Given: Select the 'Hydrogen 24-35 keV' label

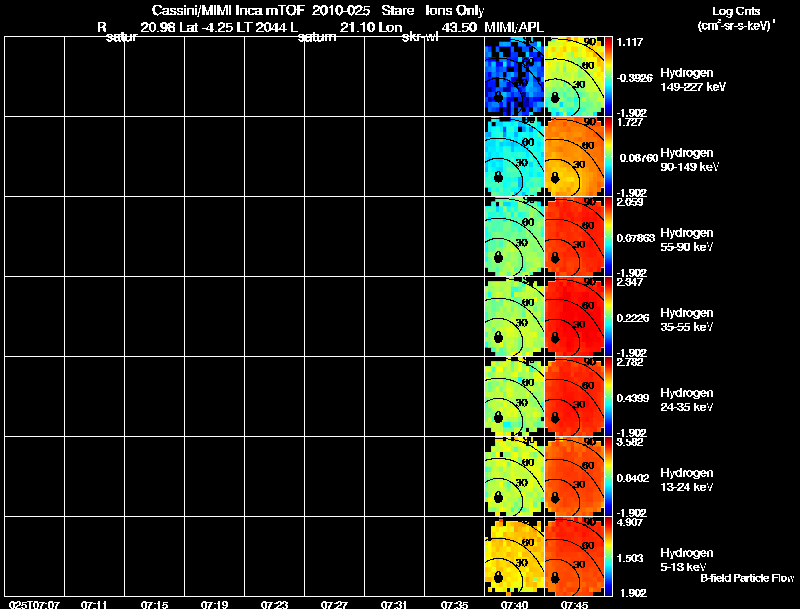Looking at the screenshot, I should [x=687, y=400].
